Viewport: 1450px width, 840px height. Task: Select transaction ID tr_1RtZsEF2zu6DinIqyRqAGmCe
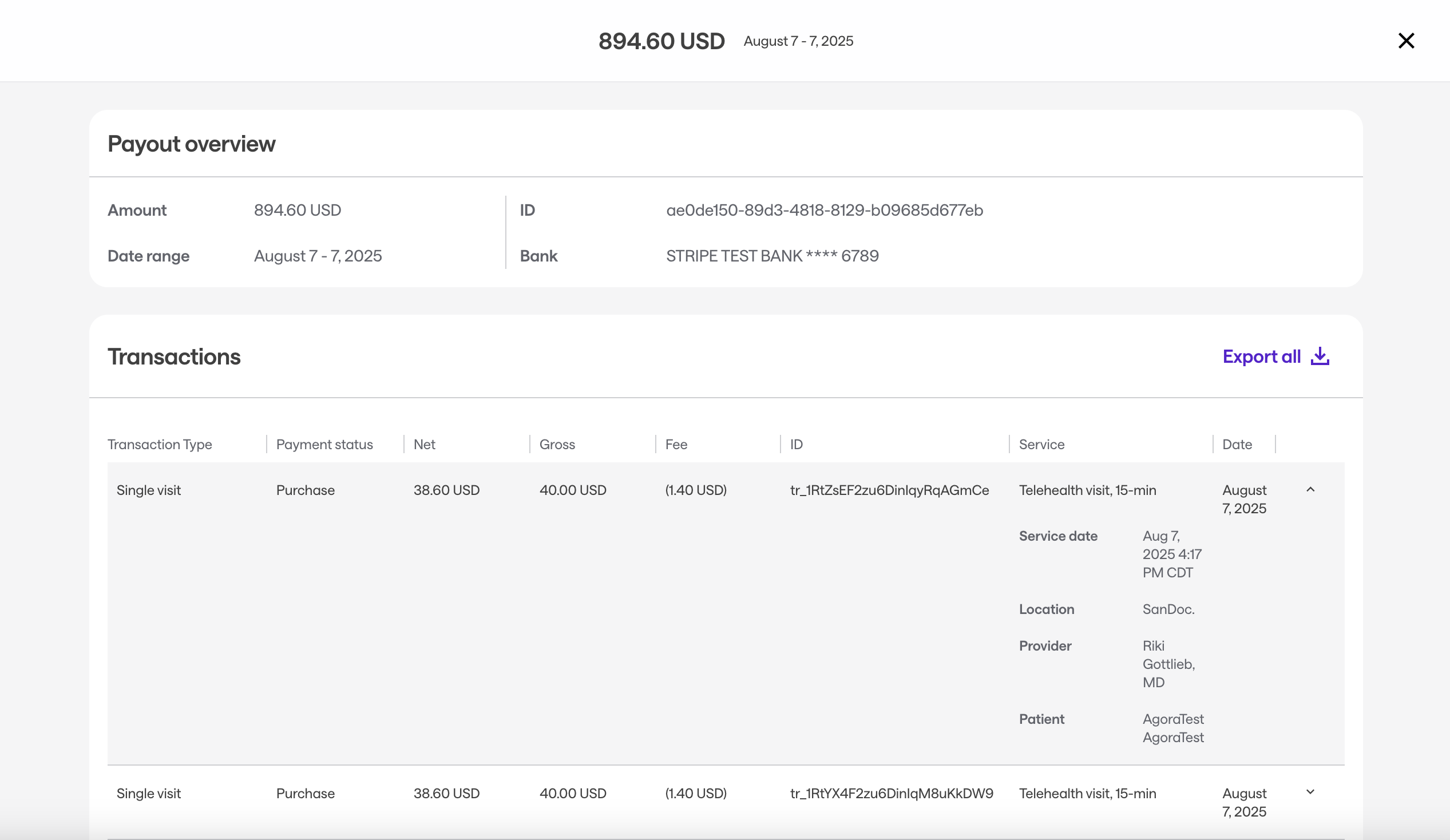[889, 490]
